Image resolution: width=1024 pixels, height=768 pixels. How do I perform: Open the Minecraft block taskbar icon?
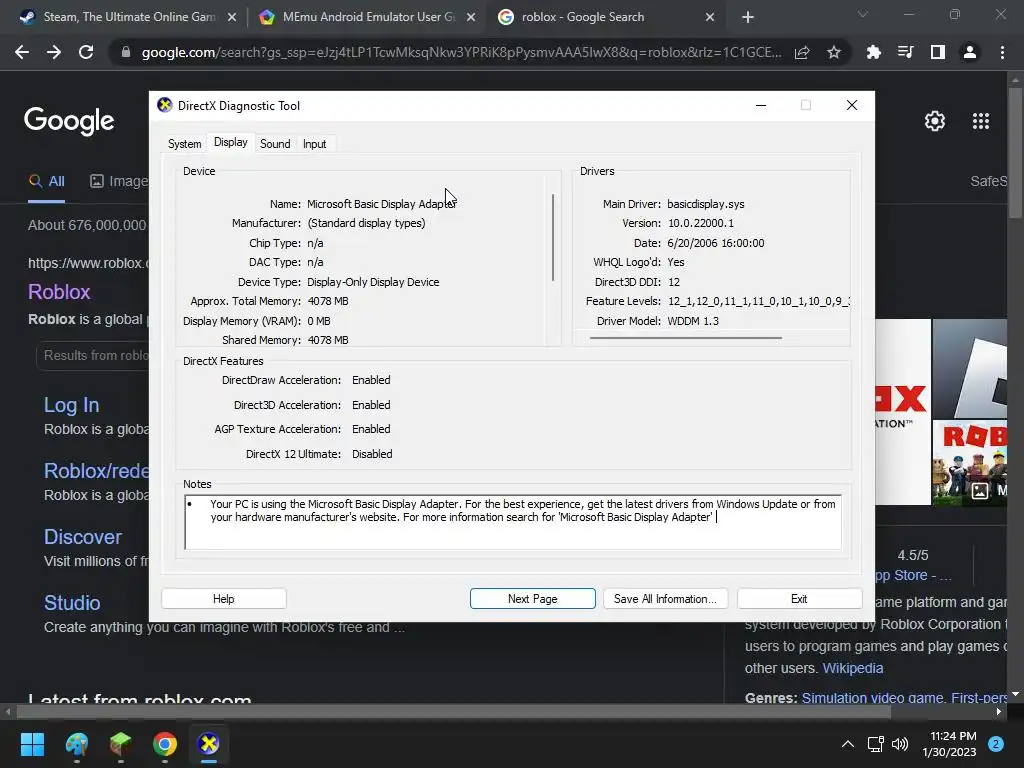point(121,744)
